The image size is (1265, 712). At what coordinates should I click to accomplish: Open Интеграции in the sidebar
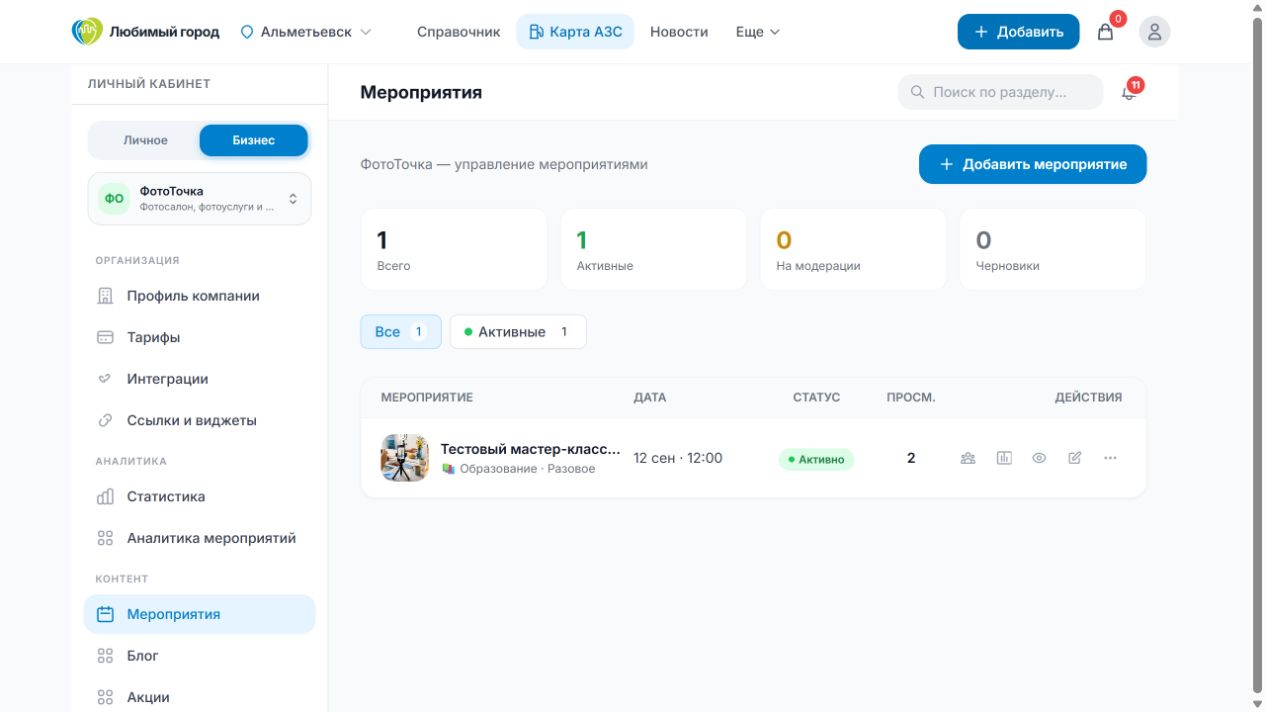(200, 379)
